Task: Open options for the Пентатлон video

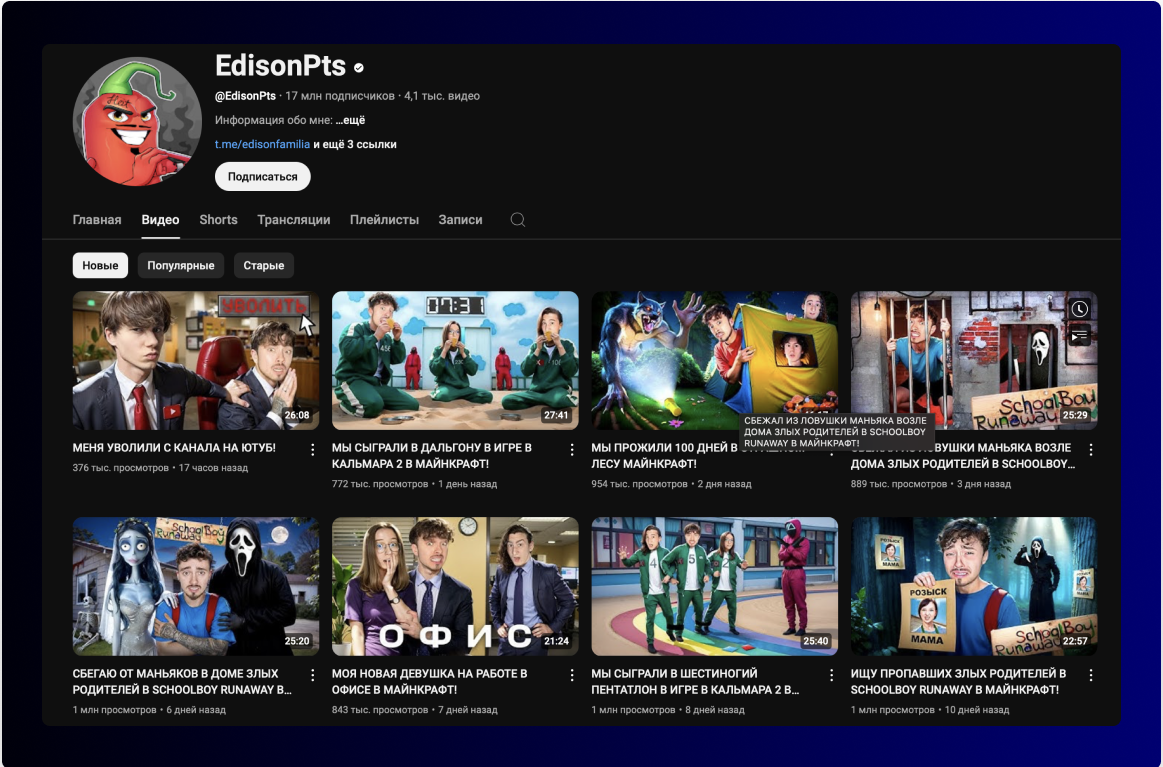Action: (831, 675)
